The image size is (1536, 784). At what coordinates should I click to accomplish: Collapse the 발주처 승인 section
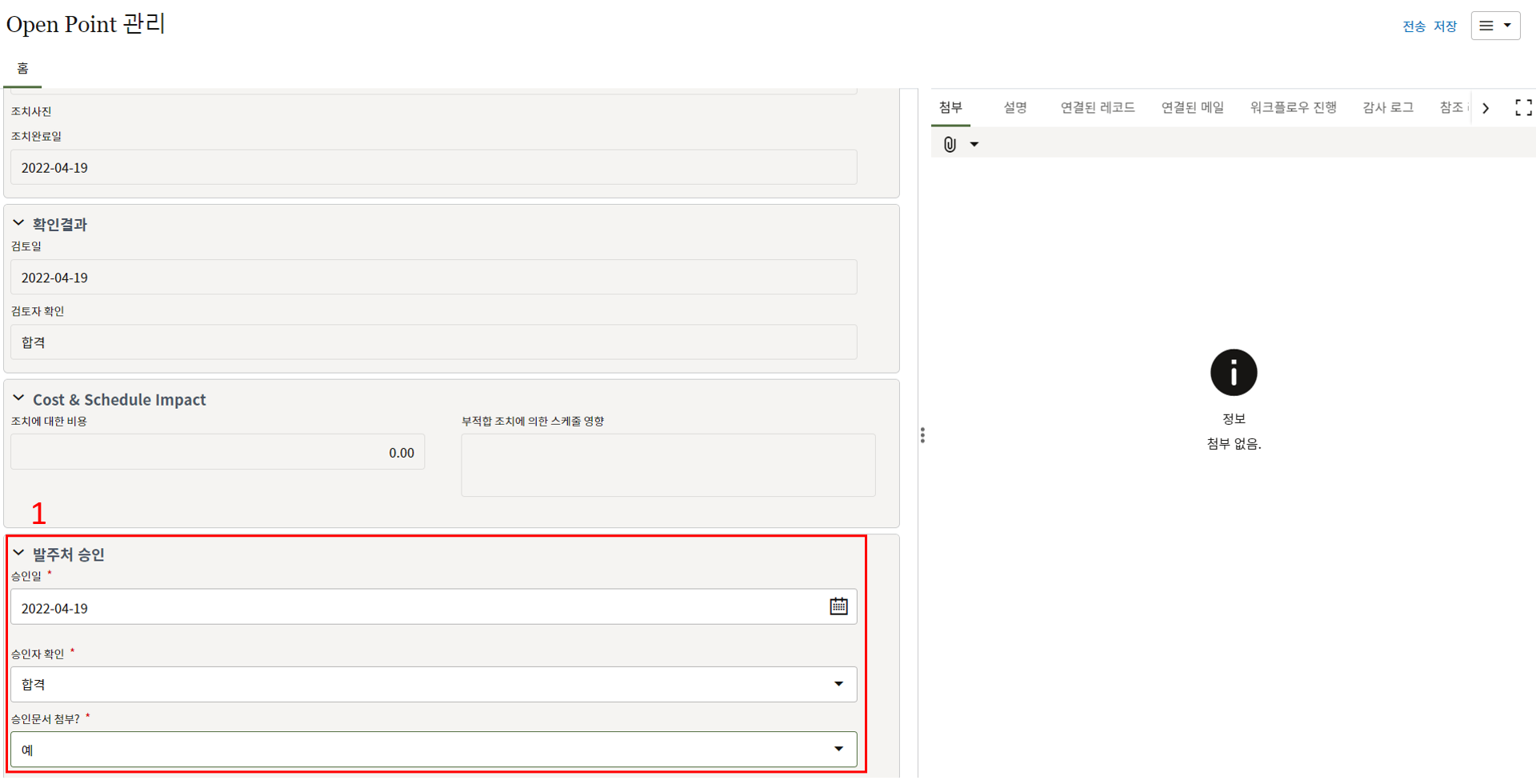coord(18,553)
